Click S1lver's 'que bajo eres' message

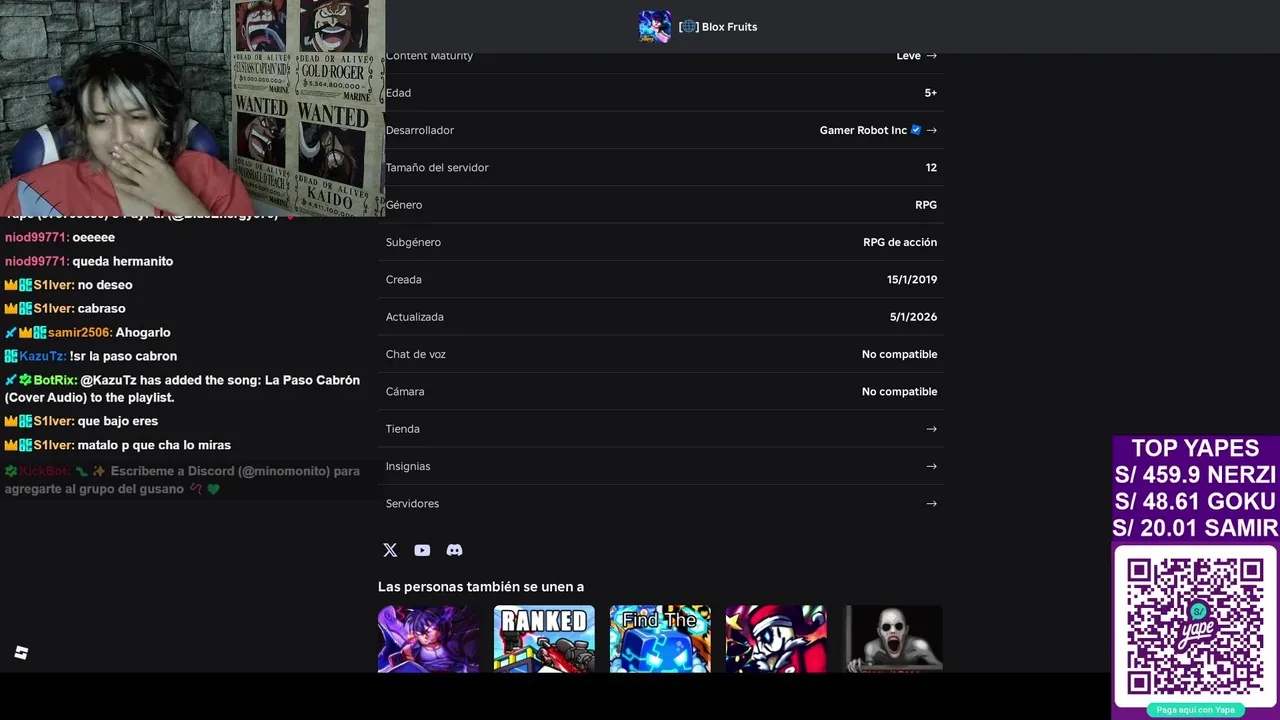point(118,421)
